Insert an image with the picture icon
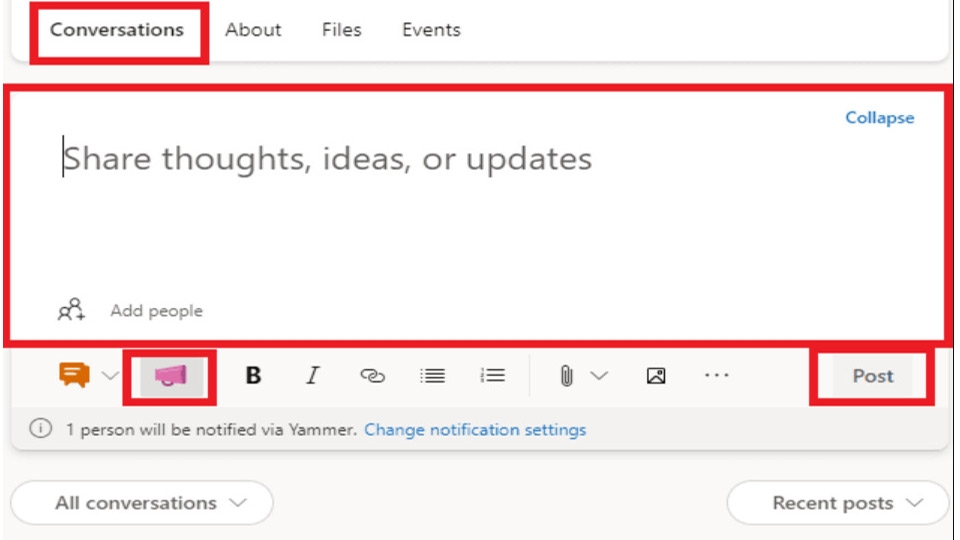Screen dimensions: 960x540 tap(656, 376)
